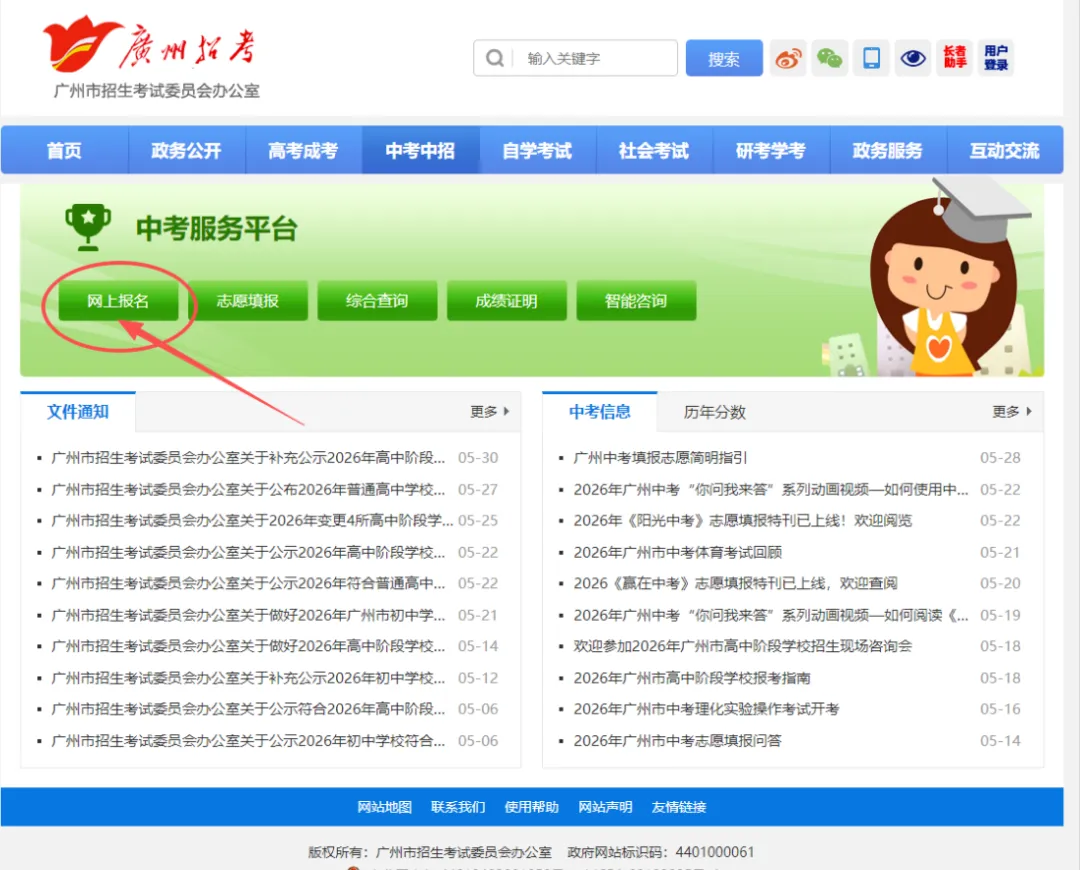Click 使用帮助 in footer

pos(532,807)
